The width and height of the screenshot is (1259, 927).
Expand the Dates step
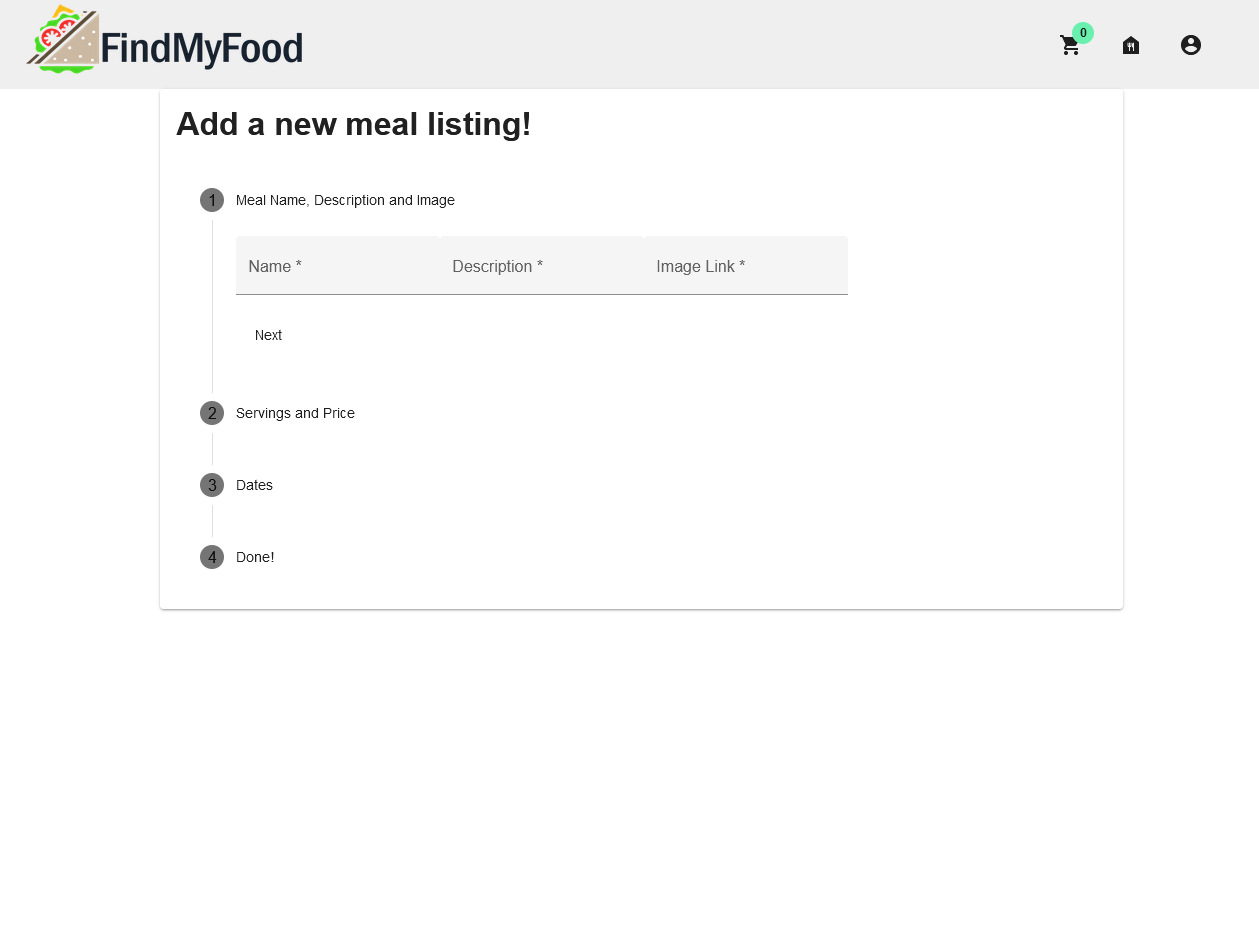click(x=254, y=485)
